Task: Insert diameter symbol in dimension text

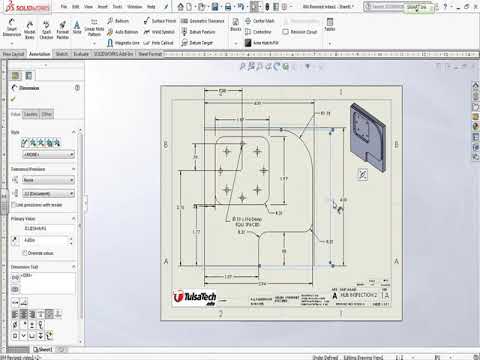Action: click(15, 325)
